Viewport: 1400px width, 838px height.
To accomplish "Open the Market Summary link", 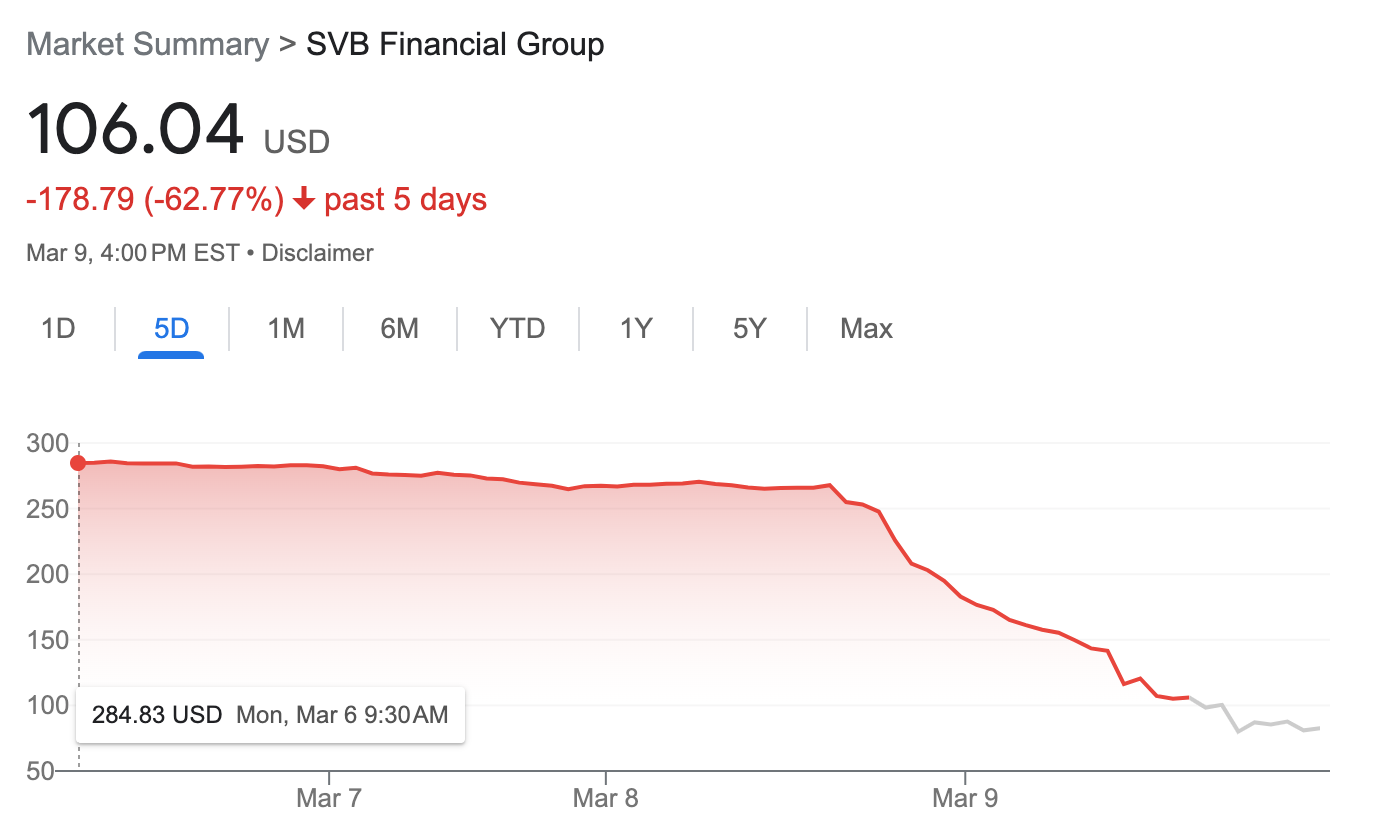I will (147, 45).
